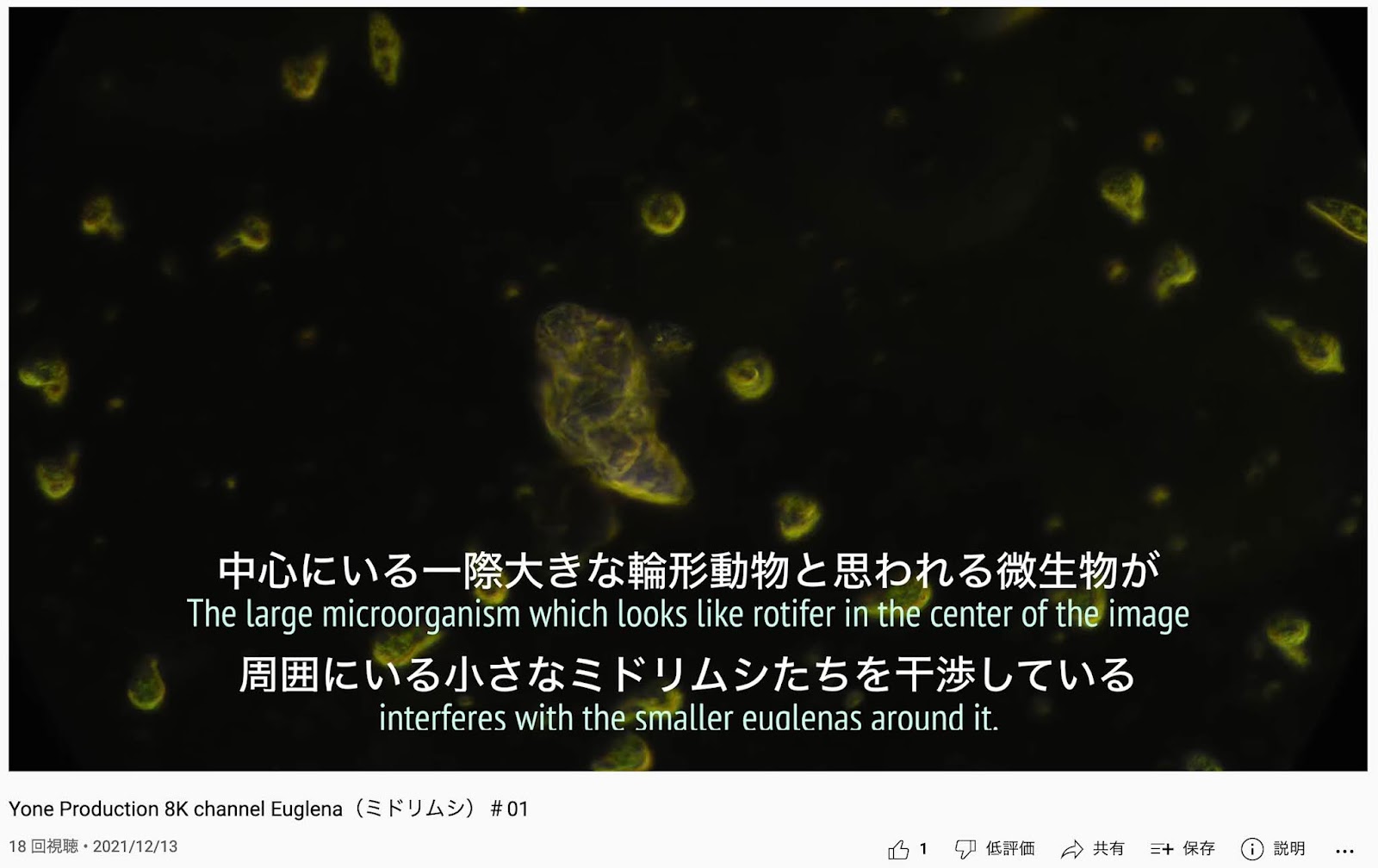Click the Yone Production Euglena video title
The image size is (1378, 868).
(268, 809)
